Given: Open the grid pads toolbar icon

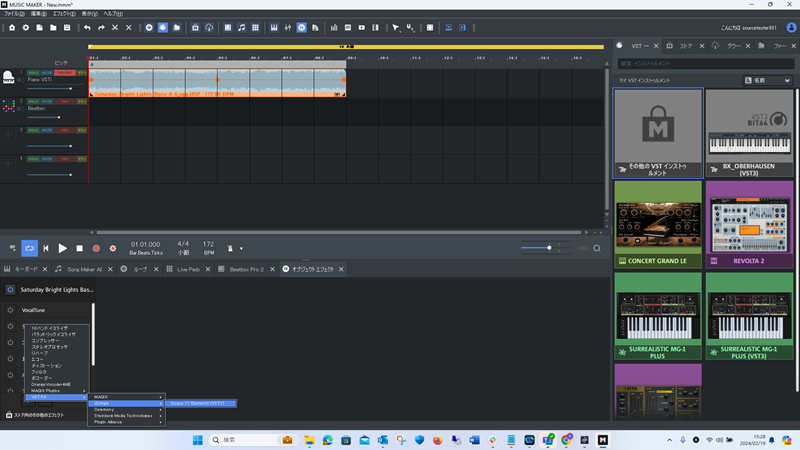Looking at the screenshot, I should [x=255, y=28].
